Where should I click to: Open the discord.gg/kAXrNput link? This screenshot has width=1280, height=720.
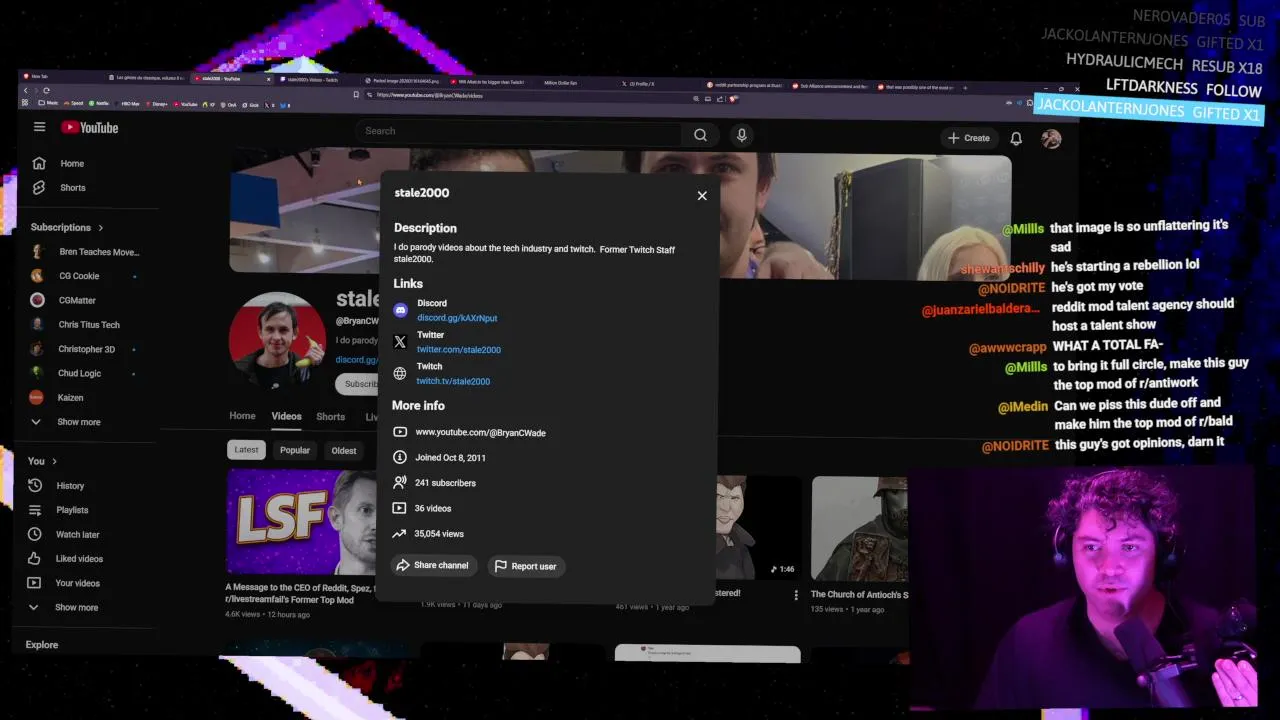(457, 318)
